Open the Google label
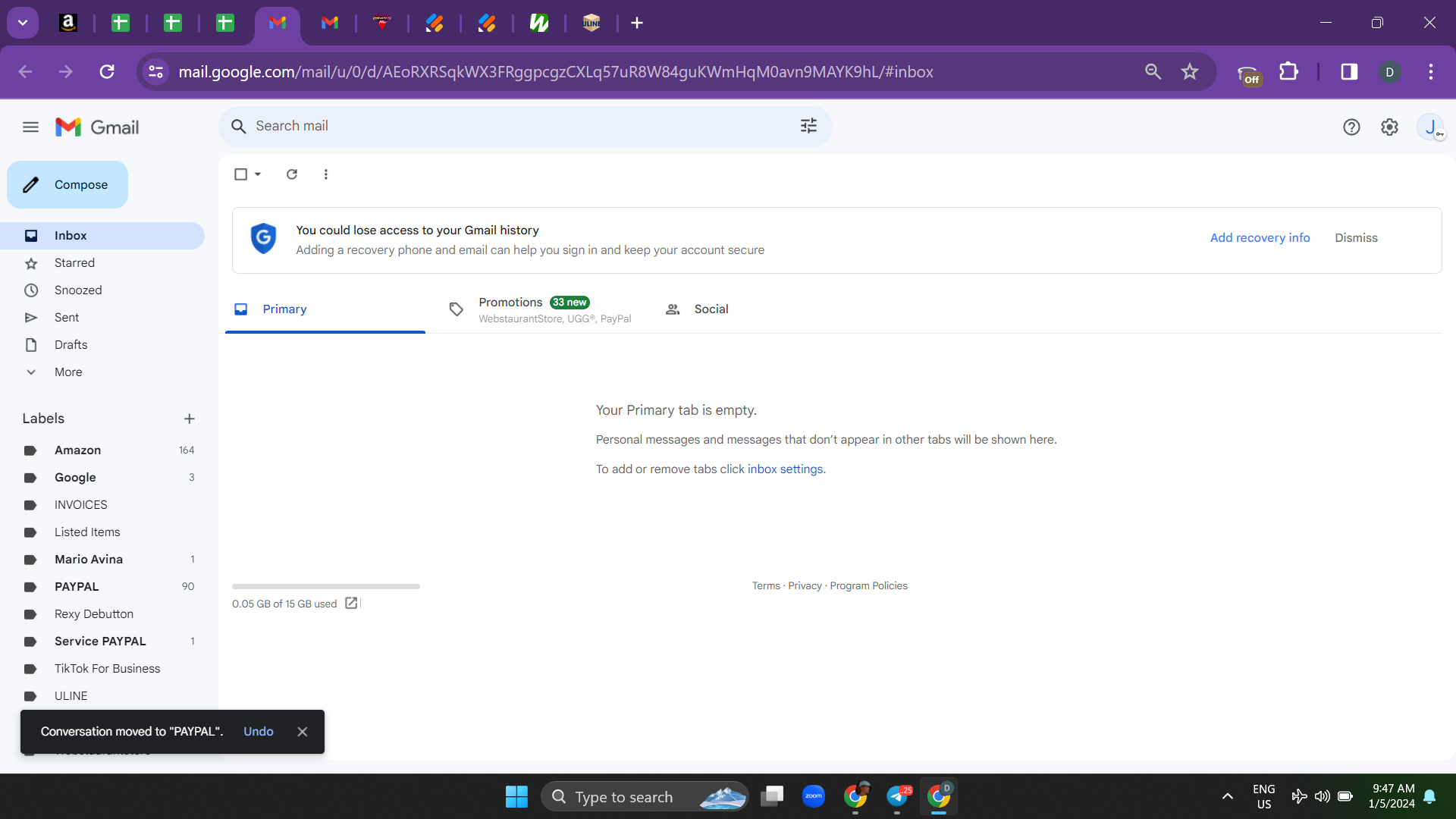The height and width of the screenshot is (819, 1456). tap(75, 477)
